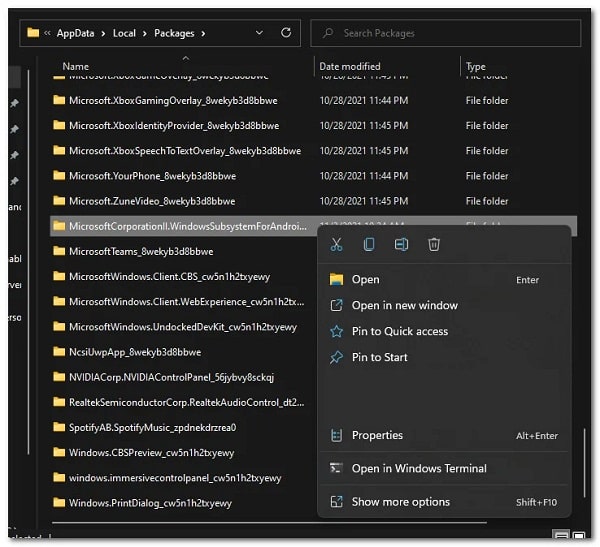Image resolution: width=600 pixels, height=547 pixels.
Task: Click AppData in the breadcrumb path
Action: pos(76,33)
